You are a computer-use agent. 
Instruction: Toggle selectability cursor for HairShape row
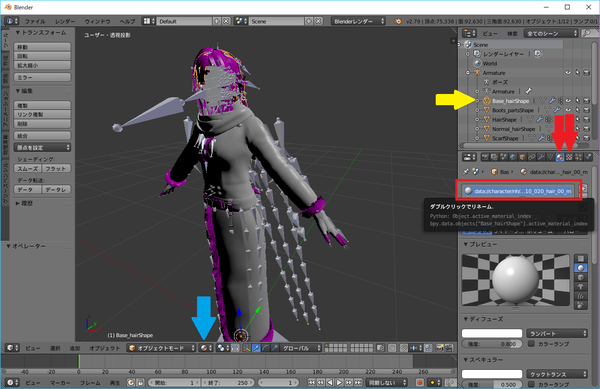(x=577, y=120)
